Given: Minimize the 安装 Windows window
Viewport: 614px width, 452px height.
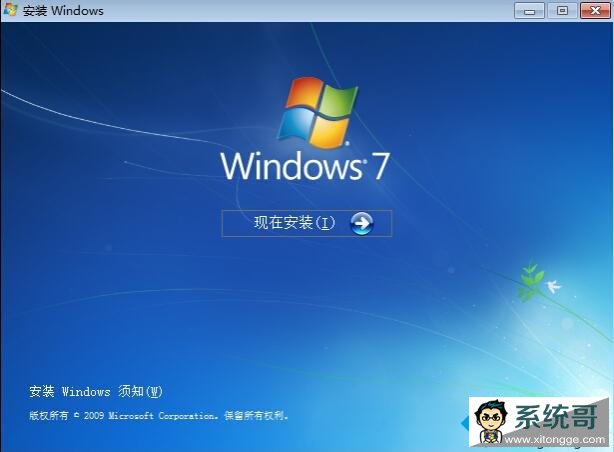Looking at the screenshot, I should click(x=529, y=11).
